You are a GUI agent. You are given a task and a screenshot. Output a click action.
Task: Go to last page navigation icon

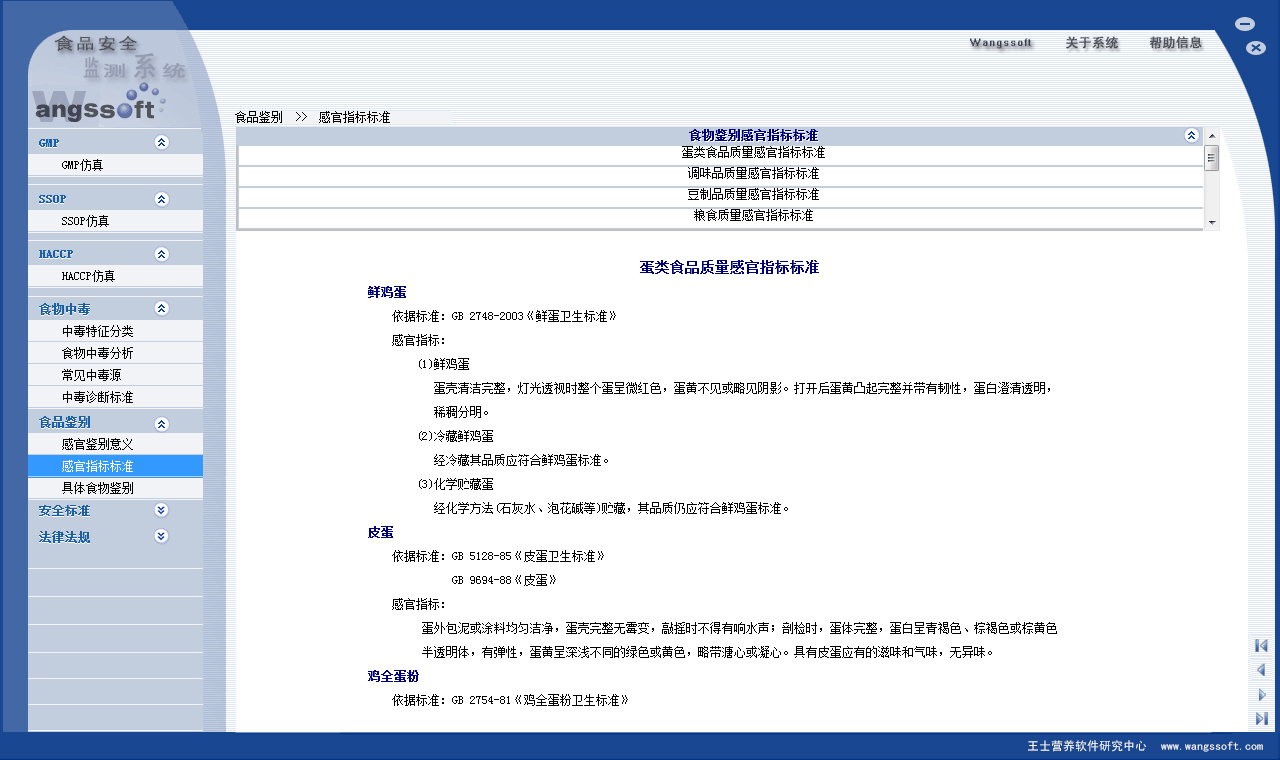1261,718
